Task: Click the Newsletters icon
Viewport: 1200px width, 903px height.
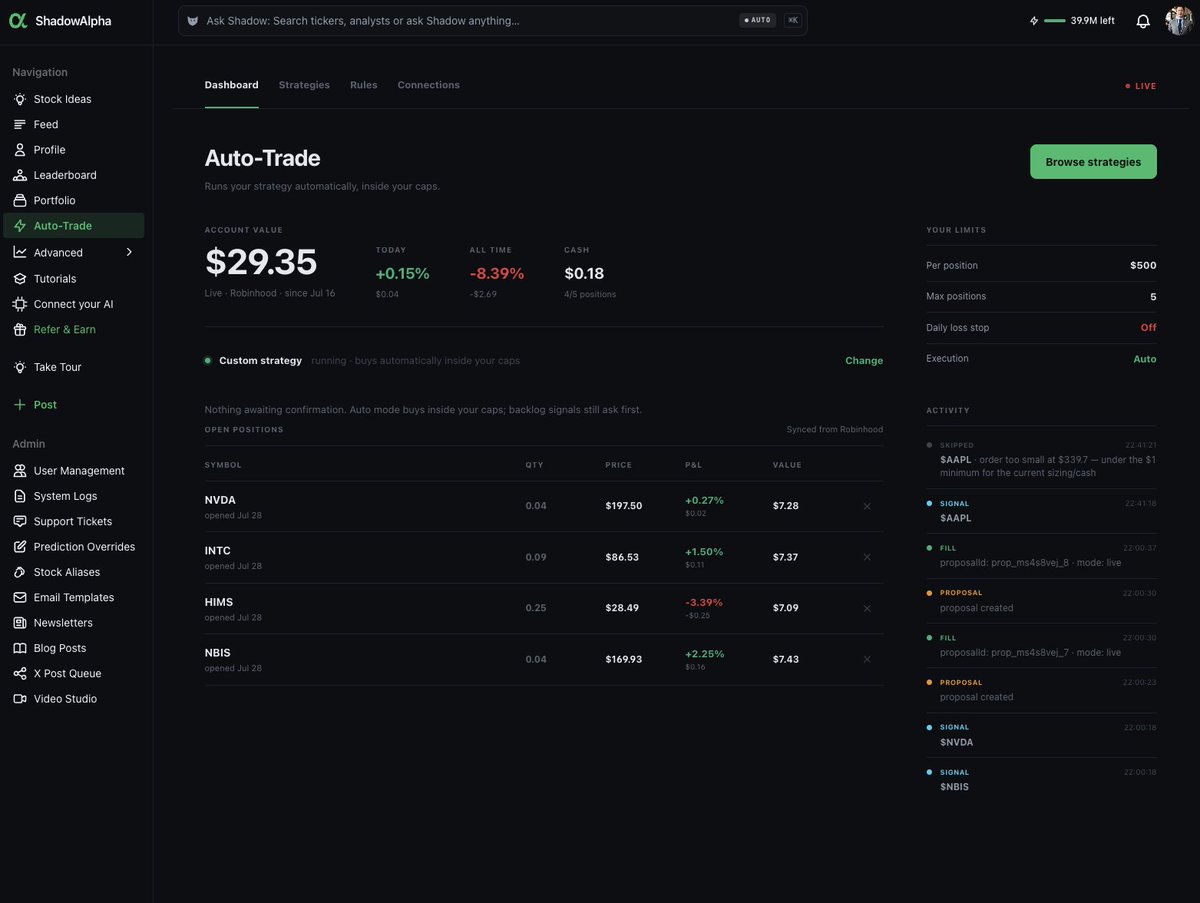Action: (20, 623)
